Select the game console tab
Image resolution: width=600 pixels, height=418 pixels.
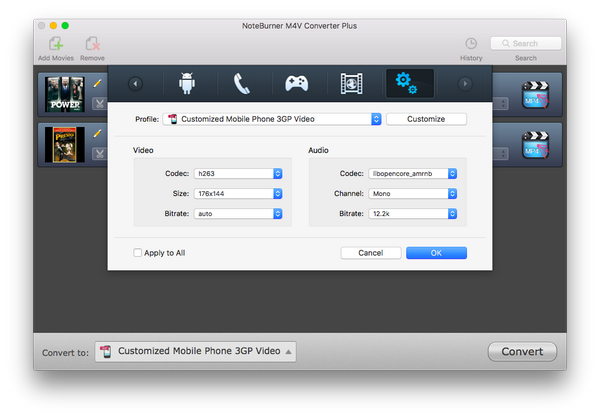[297, 83]
